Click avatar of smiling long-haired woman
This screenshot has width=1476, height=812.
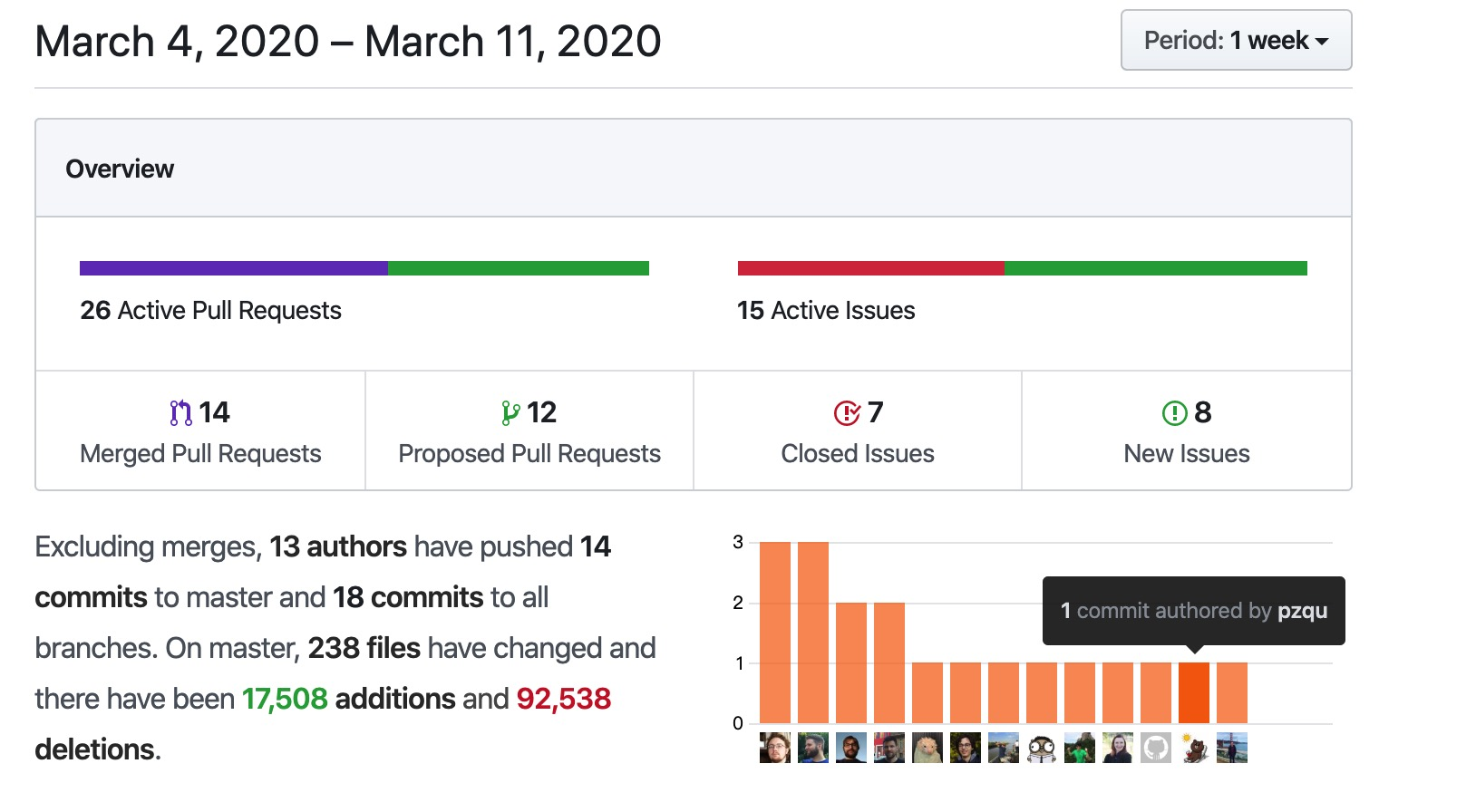tap(1118, 748)
